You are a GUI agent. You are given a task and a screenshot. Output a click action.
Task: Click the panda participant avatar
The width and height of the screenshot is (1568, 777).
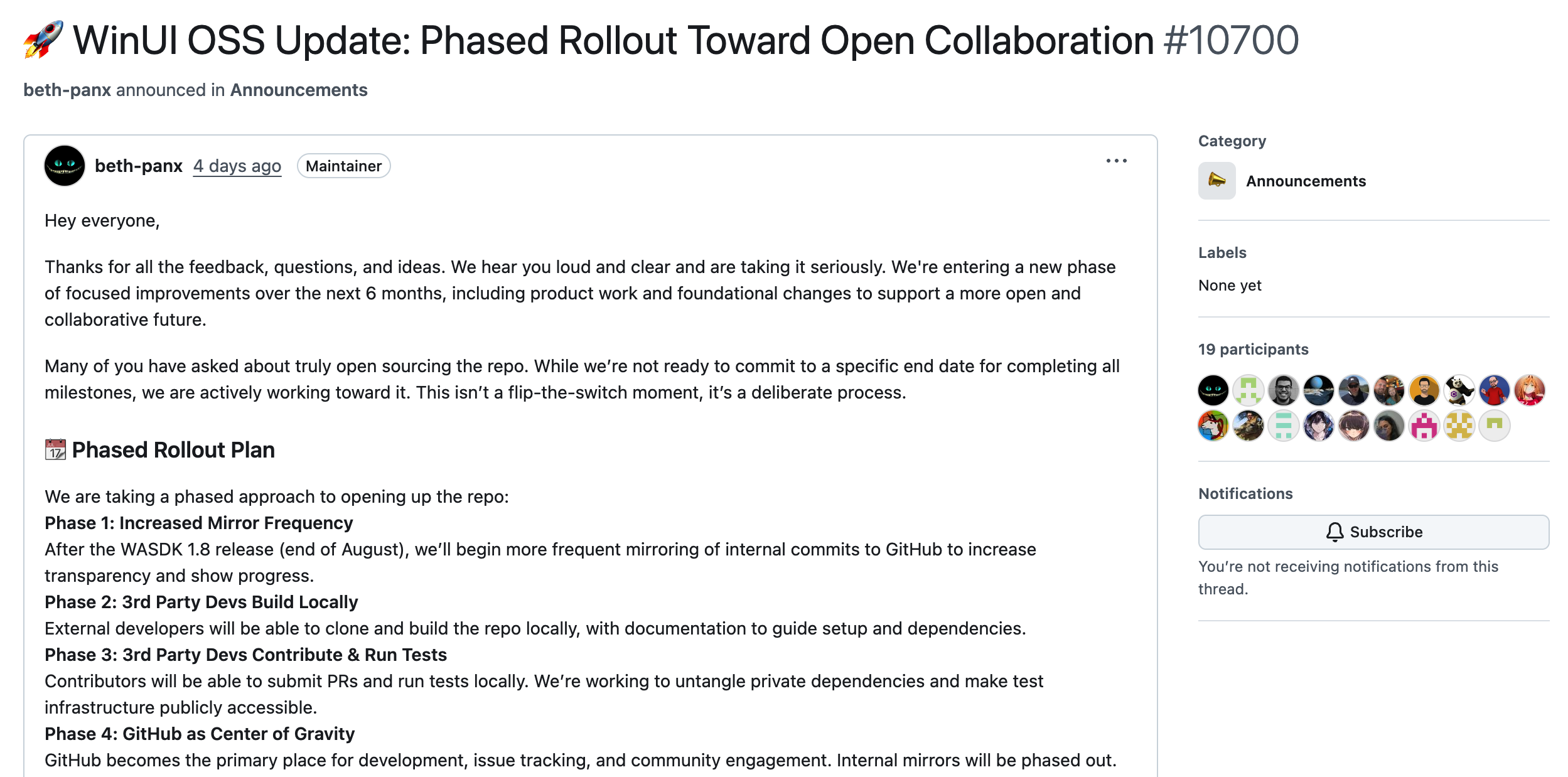tap(1459, 390)
